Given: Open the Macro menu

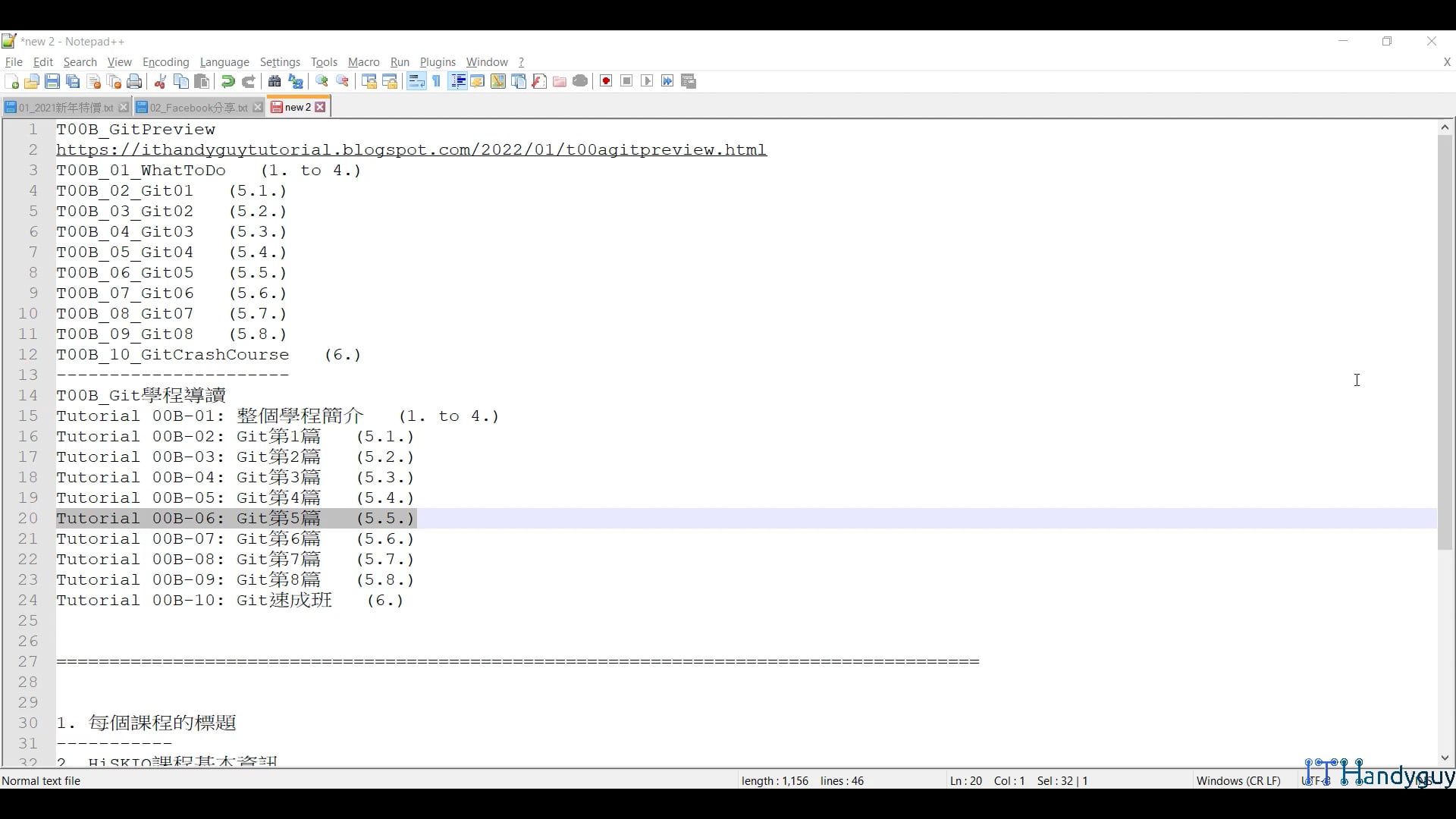Looking at the screenshot, I should click(363, 62).
